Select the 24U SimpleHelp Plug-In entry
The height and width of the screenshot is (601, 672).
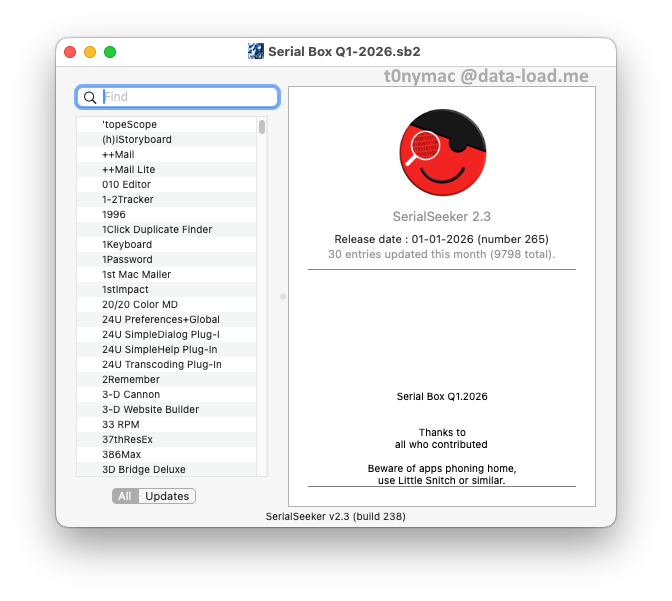167,349
